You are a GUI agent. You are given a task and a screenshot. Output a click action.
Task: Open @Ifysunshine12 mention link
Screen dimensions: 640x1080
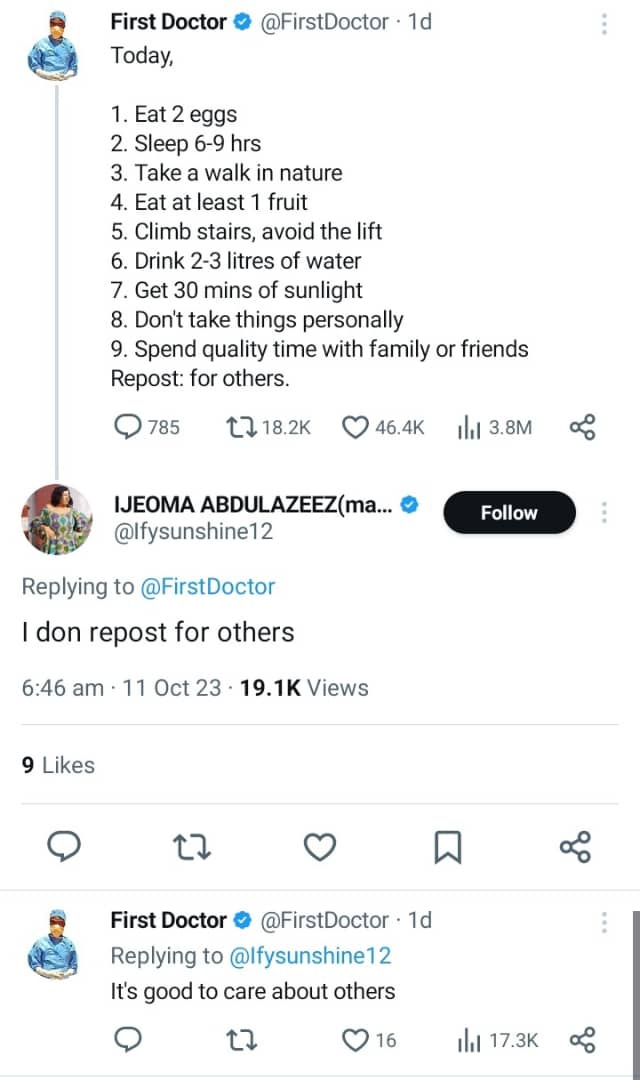[x=310, y=955]
